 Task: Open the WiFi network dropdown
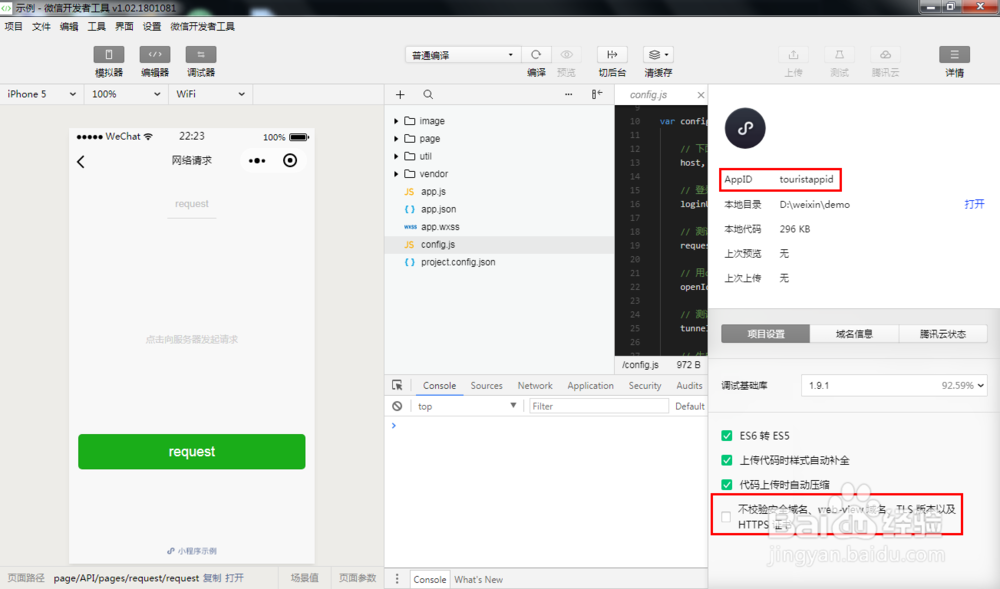[210, 94]
